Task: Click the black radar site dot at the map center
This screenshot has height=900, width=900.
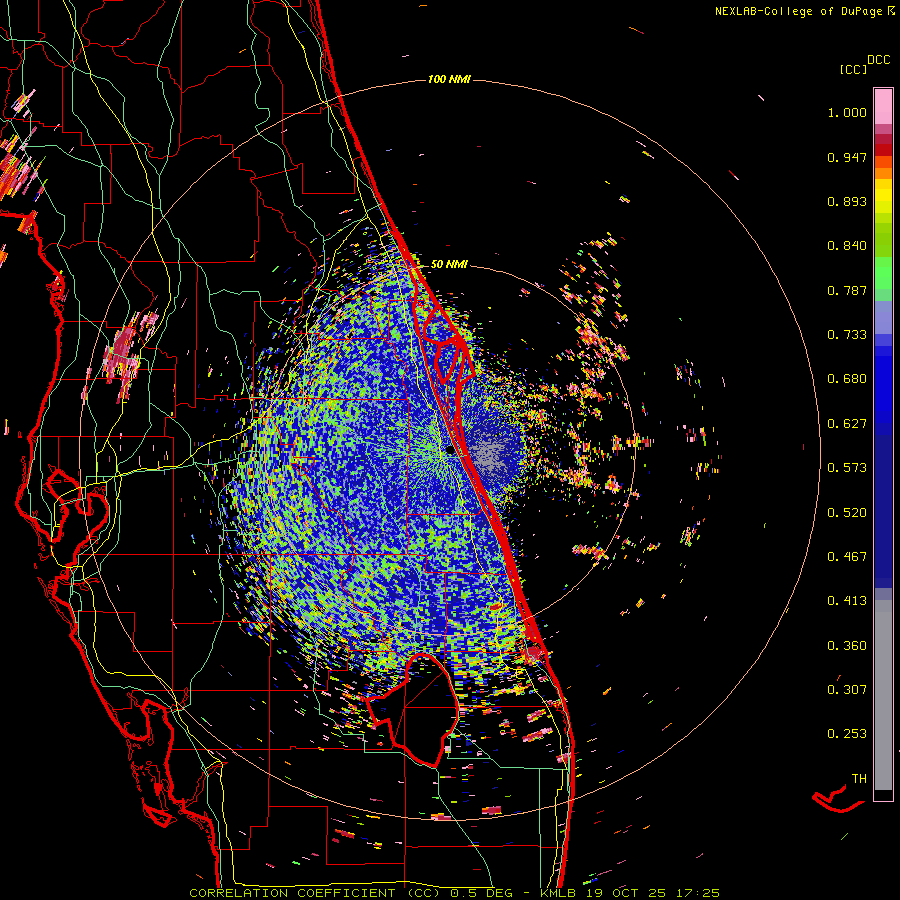Action: click(x=450, y=451)
